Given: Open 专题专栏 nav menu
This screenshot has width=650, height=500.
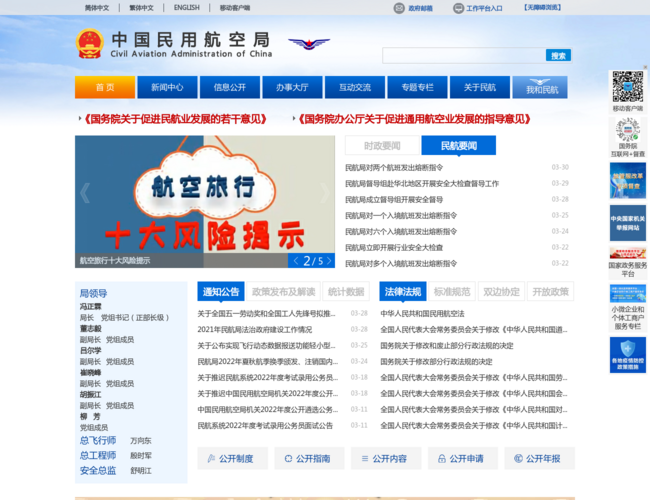Looking at the screenshot, I should click(x=417, y=87).
